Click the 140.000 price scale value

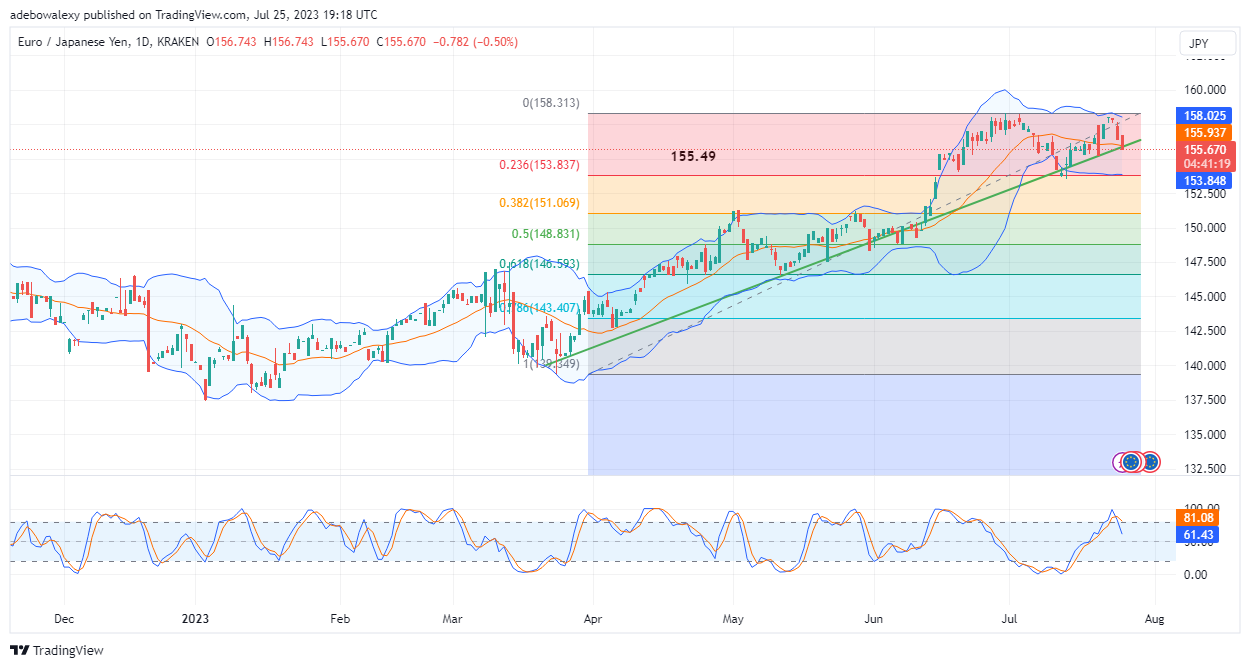point(1206,365)
